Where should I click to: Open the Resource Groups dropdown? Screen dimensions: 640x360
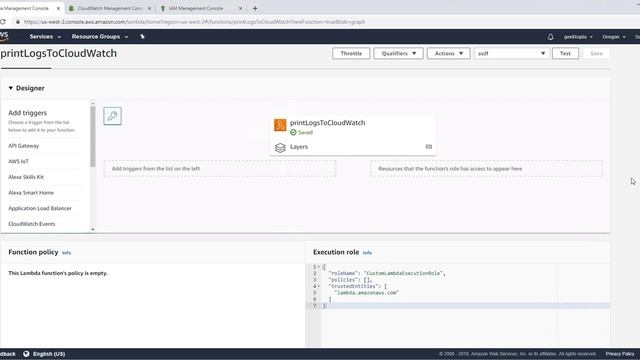[x=100, y=37]
